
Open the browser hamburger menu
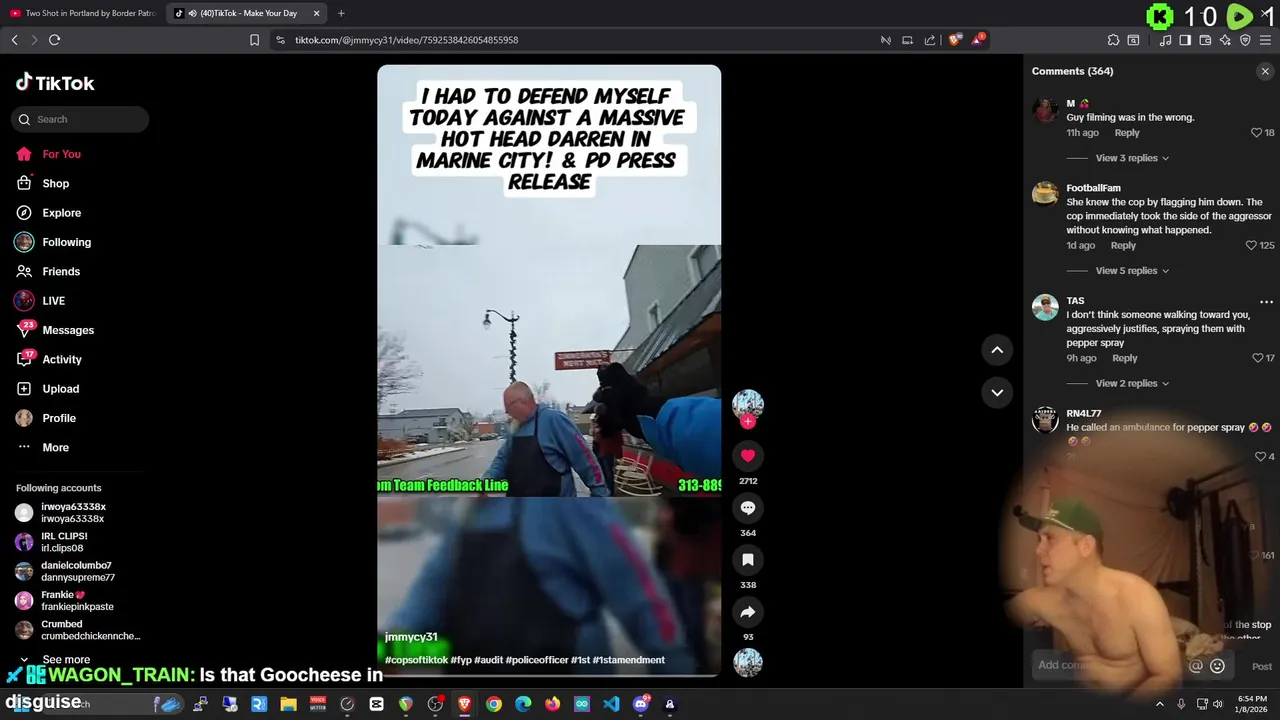[x=1265, y=40]
